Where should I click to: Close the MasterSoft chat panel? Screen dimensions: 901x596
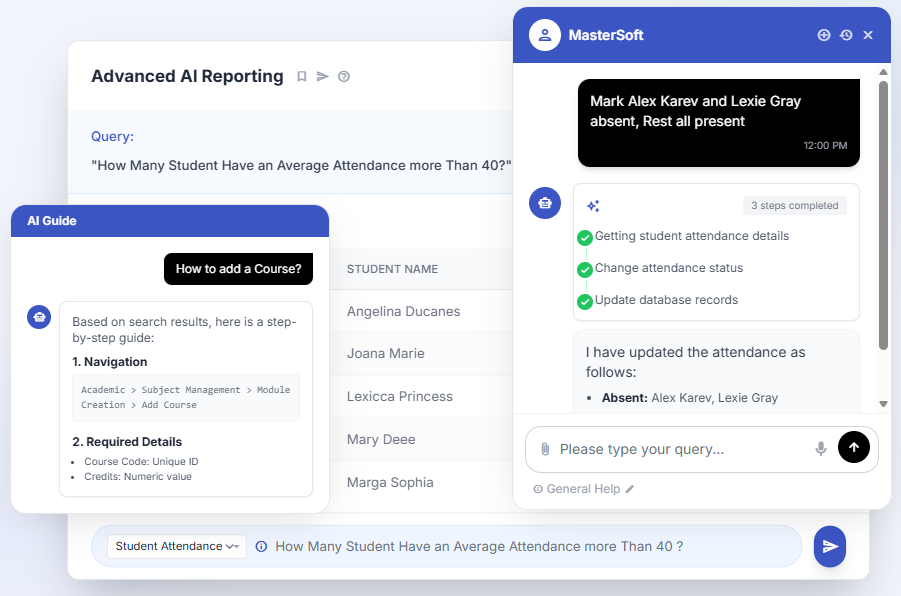pos(868,35)
